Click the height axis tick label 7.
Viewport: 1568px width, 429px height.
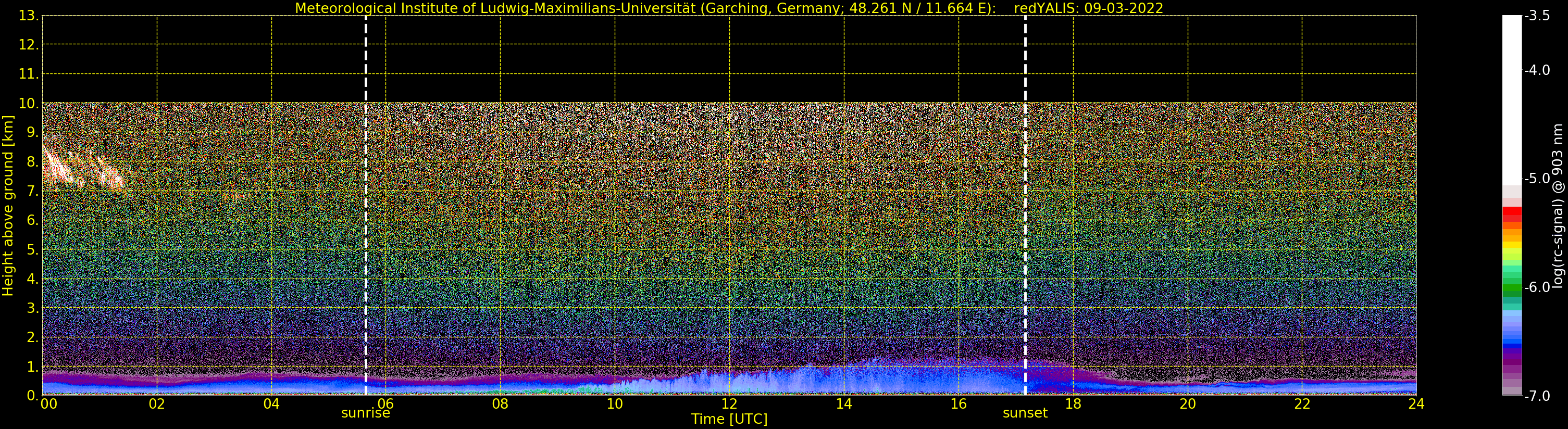(x=32, y=191)
